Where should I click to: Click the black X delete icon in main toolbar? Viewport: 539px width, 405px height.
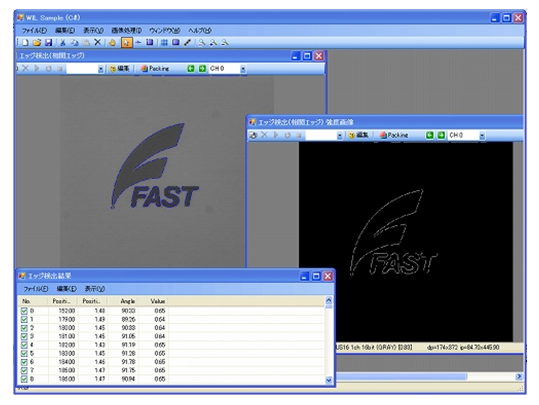click(98, 42)
